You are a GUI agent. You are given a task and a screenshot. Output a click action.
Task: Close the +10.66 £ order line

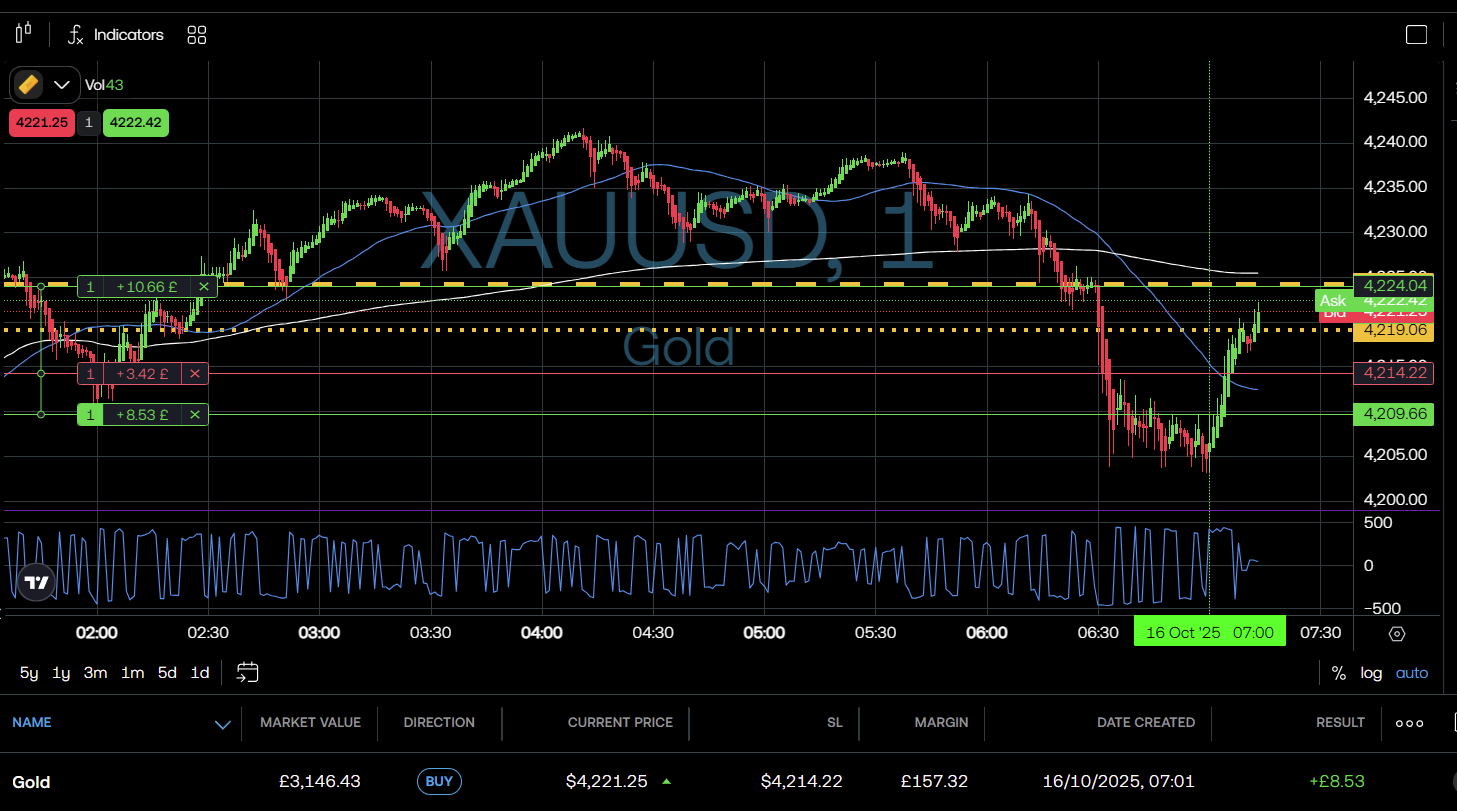[x=203, y=287]
